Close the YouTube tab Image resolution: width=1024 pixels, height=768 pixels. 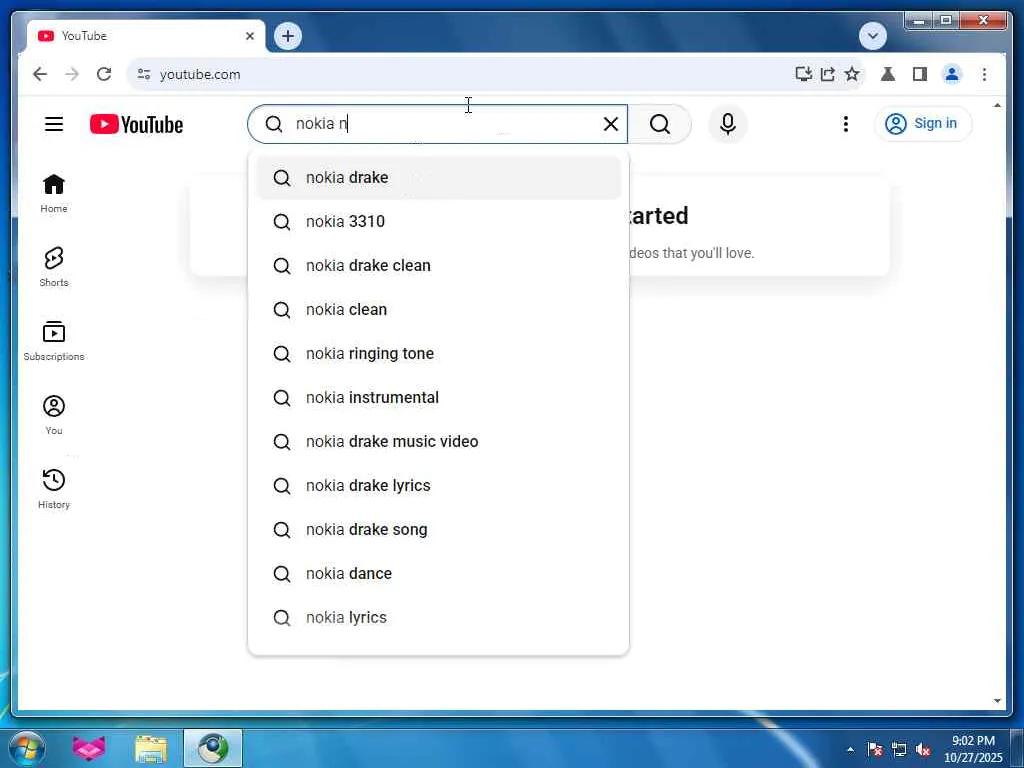(249, 36)
